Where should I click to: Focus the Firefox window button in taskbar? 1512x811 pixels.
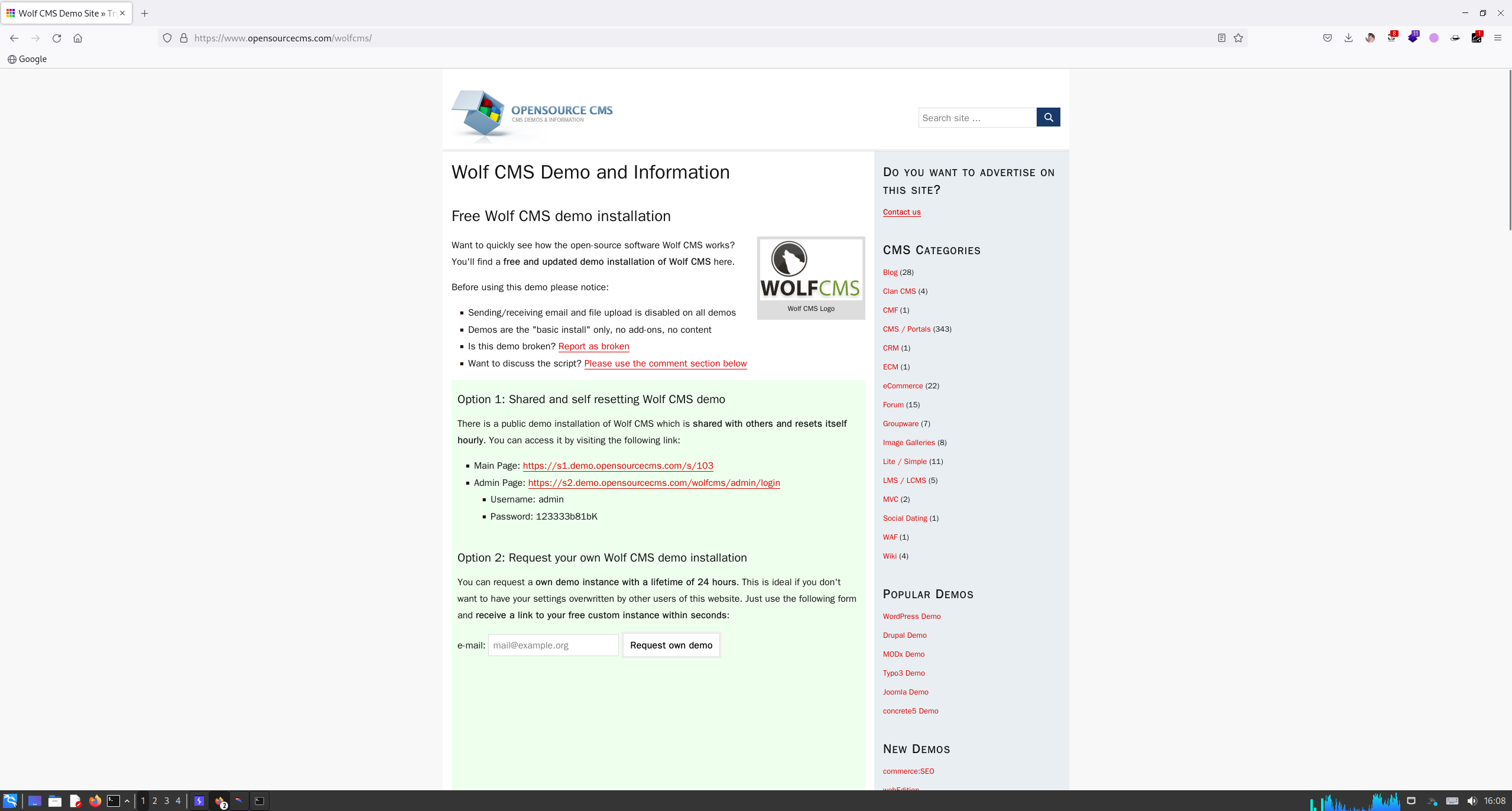[x=220, y=802]
